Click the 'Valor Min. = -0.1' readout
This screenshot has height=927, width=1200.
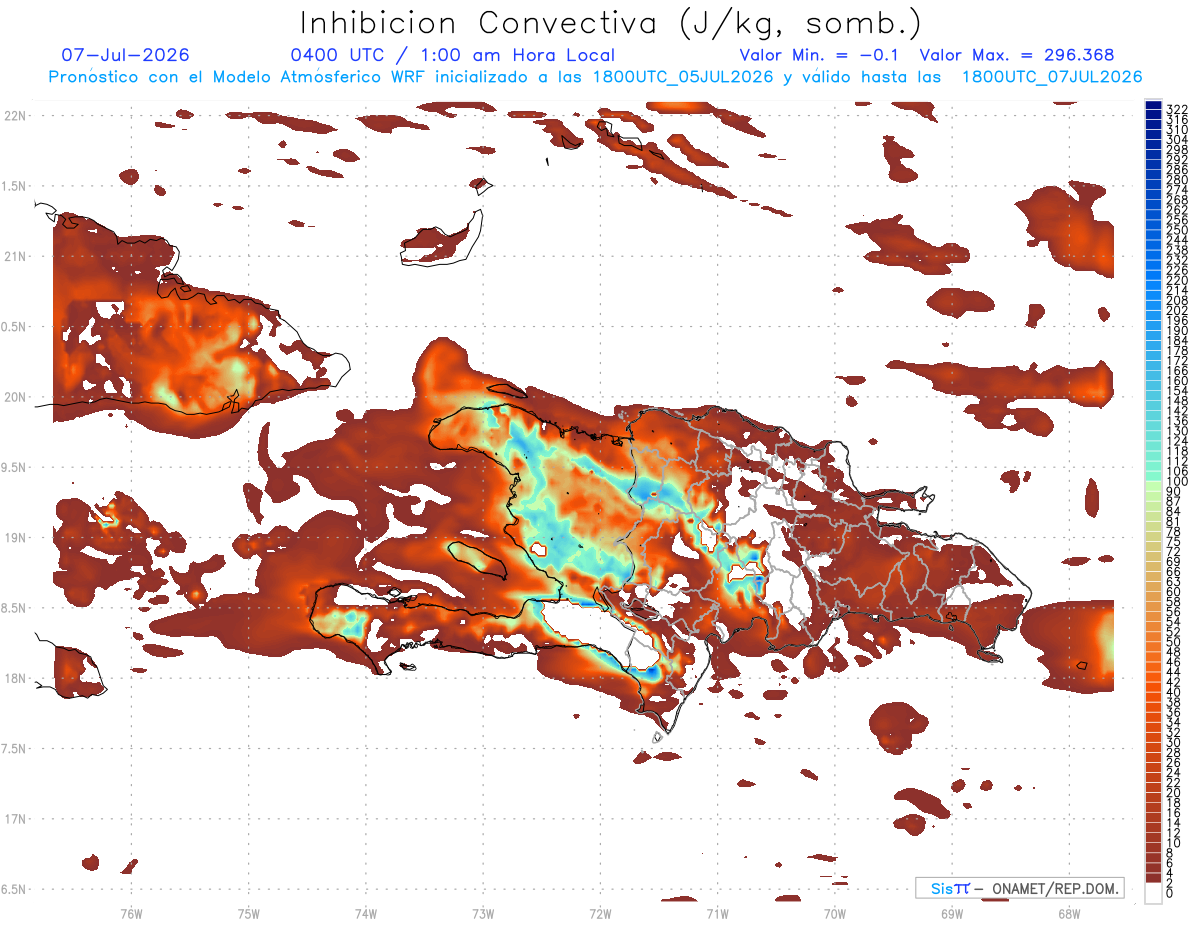(x=819, y=55)
